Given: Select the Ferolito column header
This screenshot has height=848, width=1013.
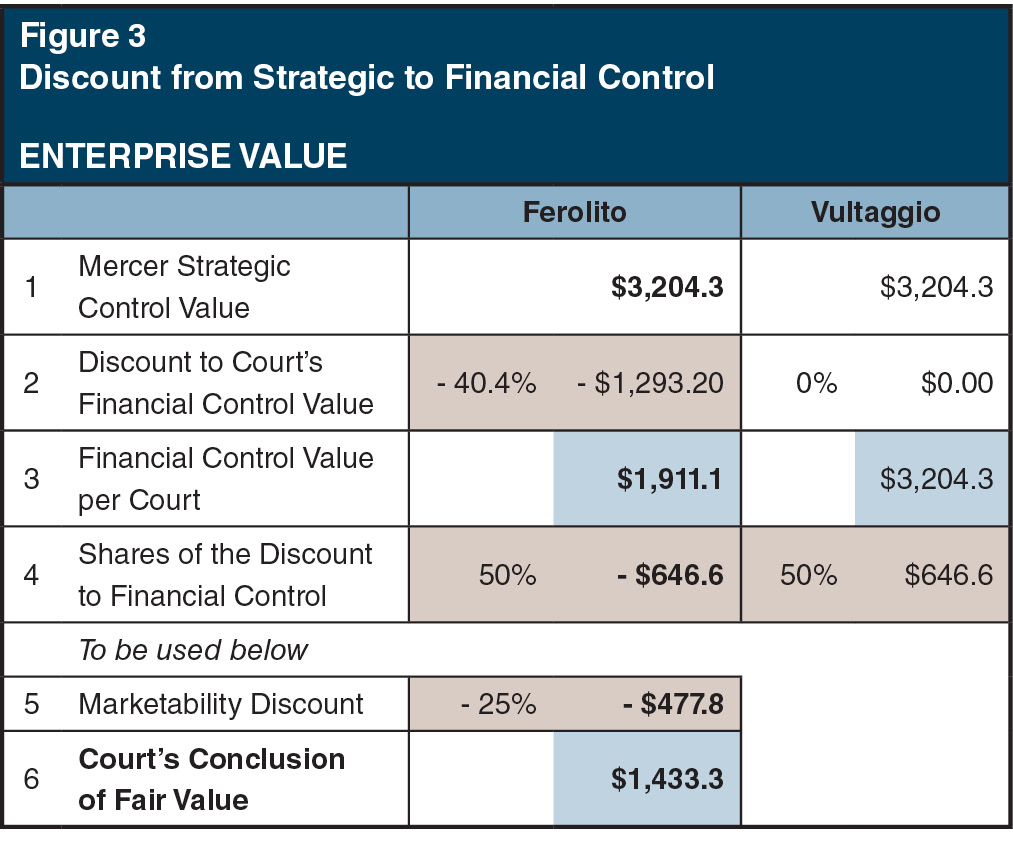Looking at the screenshot, I should [574, 212].
